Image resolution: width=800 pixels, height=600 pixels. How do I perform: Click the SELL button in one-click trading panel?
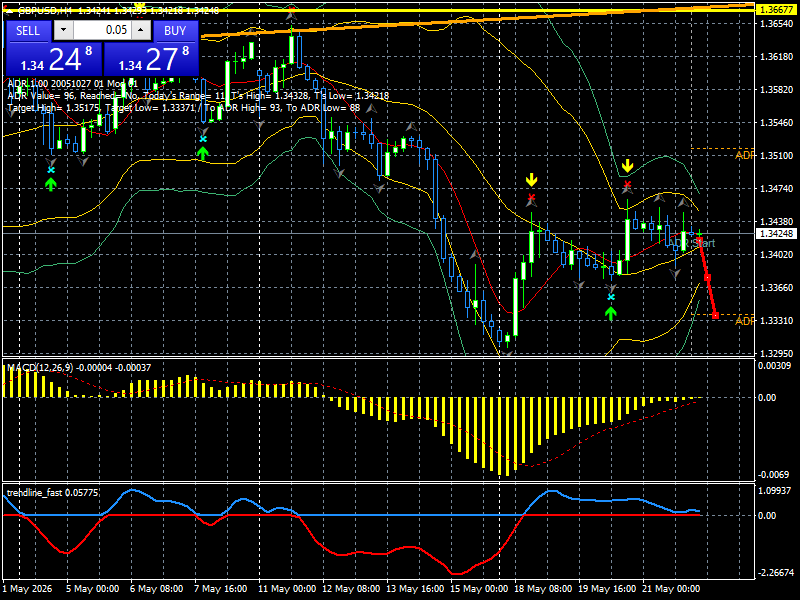pyautogui.click(x=28, y=31)
